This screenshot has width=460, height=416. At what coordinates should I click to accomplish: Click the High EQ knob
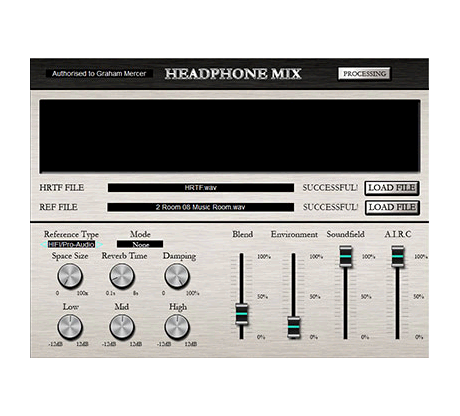point(177,327)
